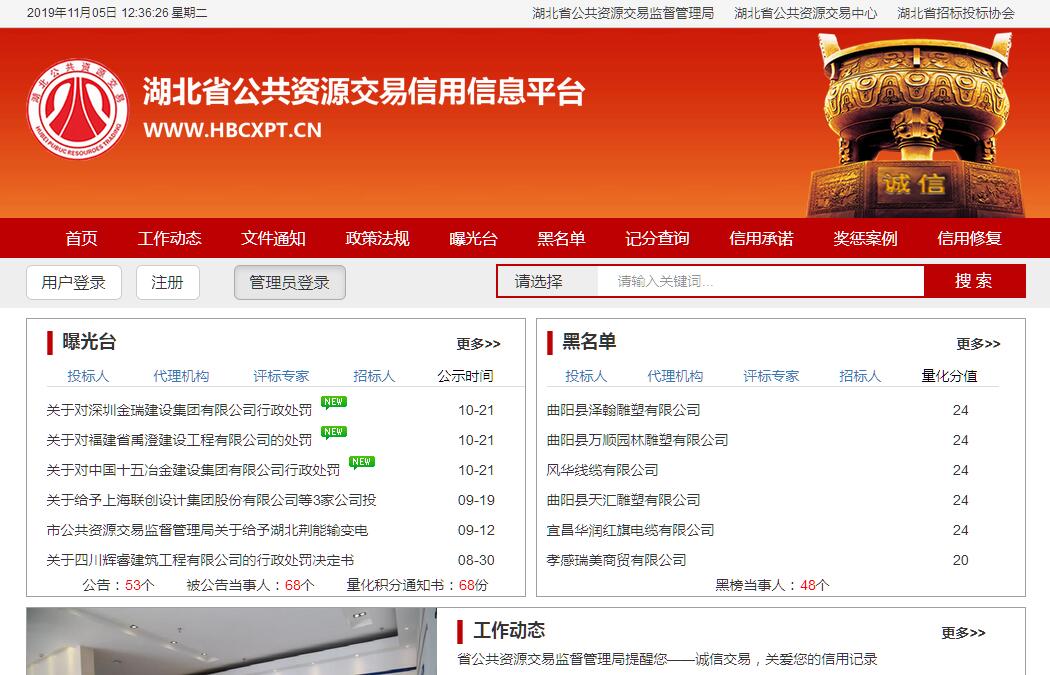
Task: Click the golden tripod 诚信 image
Action: point(912,125)
